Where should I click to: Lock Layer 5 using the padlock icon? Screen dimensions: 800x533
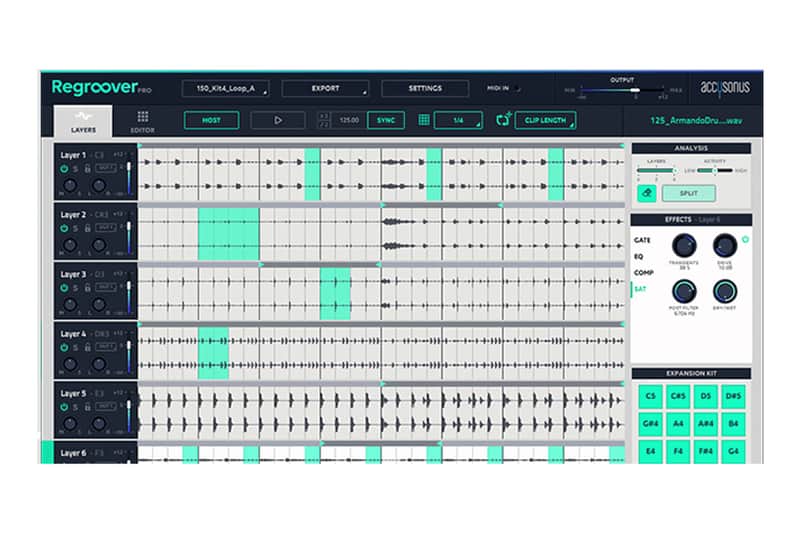pyautogui.click(x=87, y=407)
